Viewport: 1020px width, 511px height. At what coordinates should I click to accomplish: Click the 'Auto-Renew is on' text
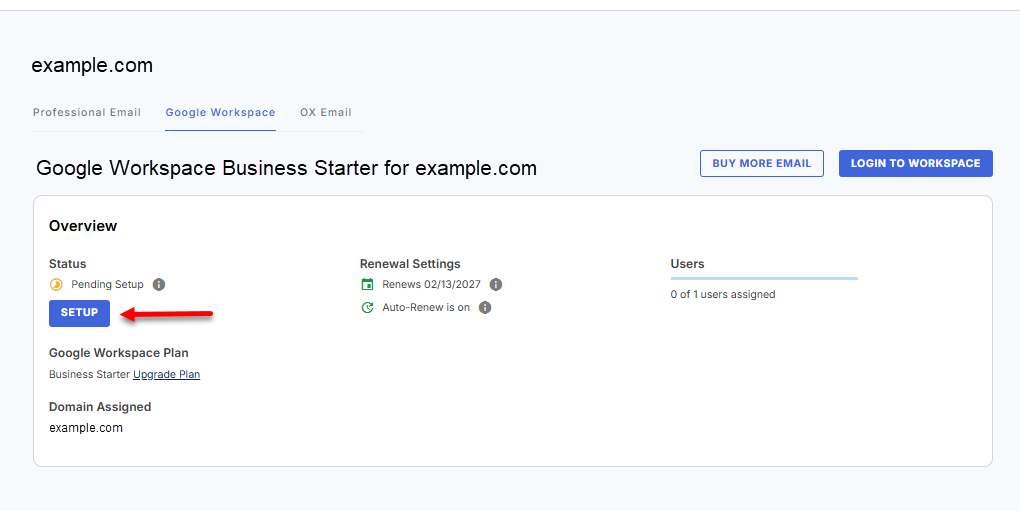(426, 308)
